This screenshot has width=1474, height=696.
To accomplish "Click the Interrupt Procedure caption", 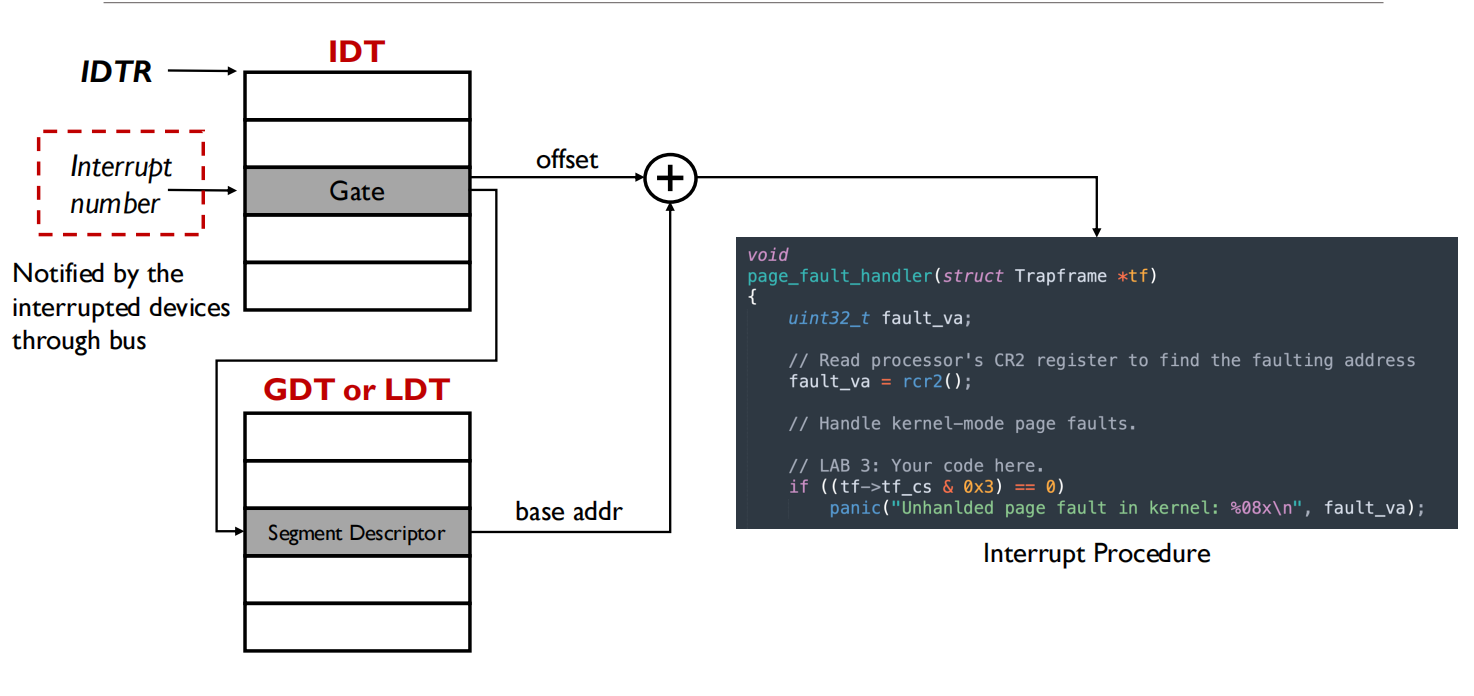I will click(x=1096, y=553).
